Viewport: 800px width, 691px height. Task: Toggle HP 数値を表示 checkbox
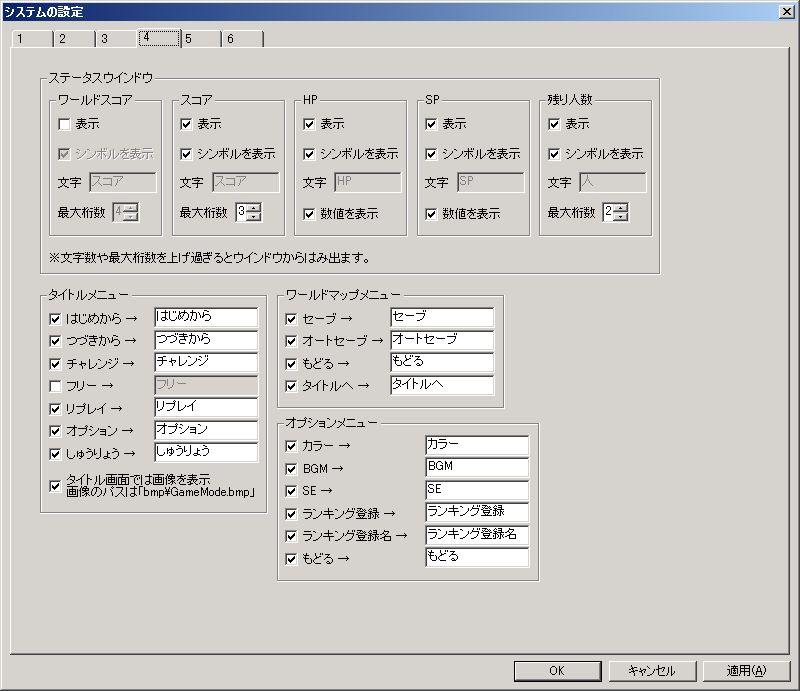click(309, 214)
